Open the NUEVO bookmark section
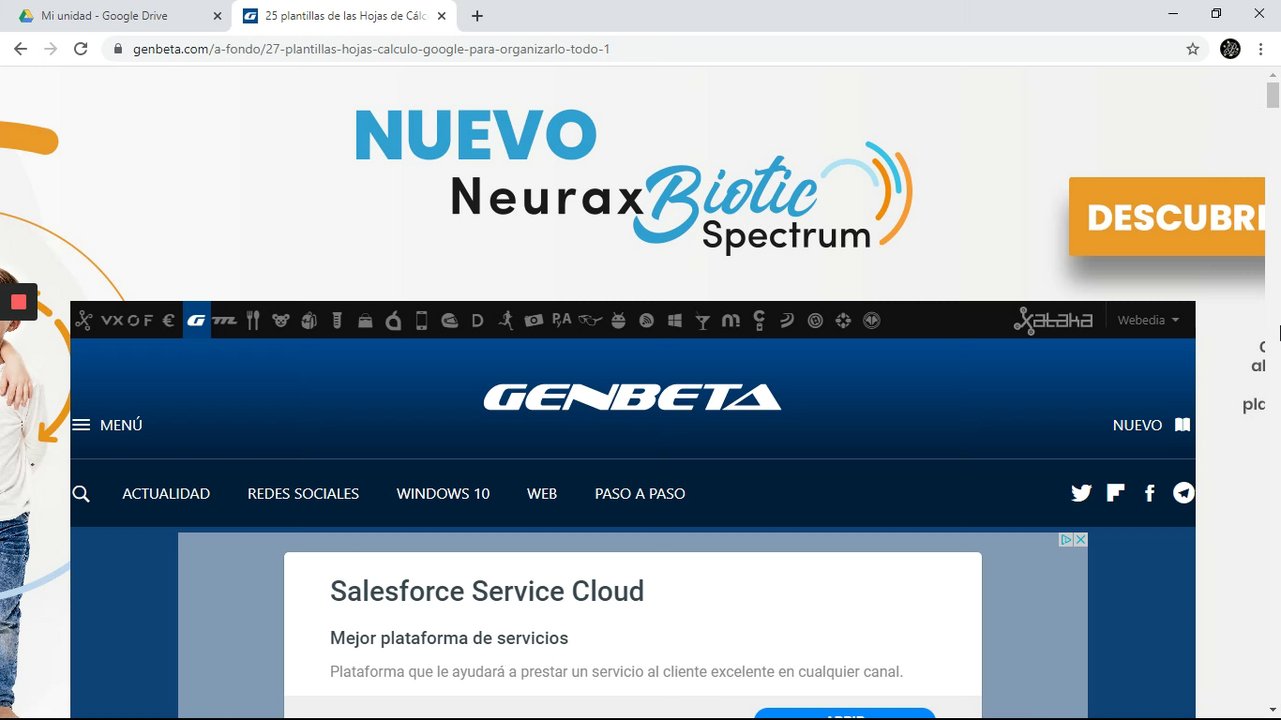 tap(1152, 425)
